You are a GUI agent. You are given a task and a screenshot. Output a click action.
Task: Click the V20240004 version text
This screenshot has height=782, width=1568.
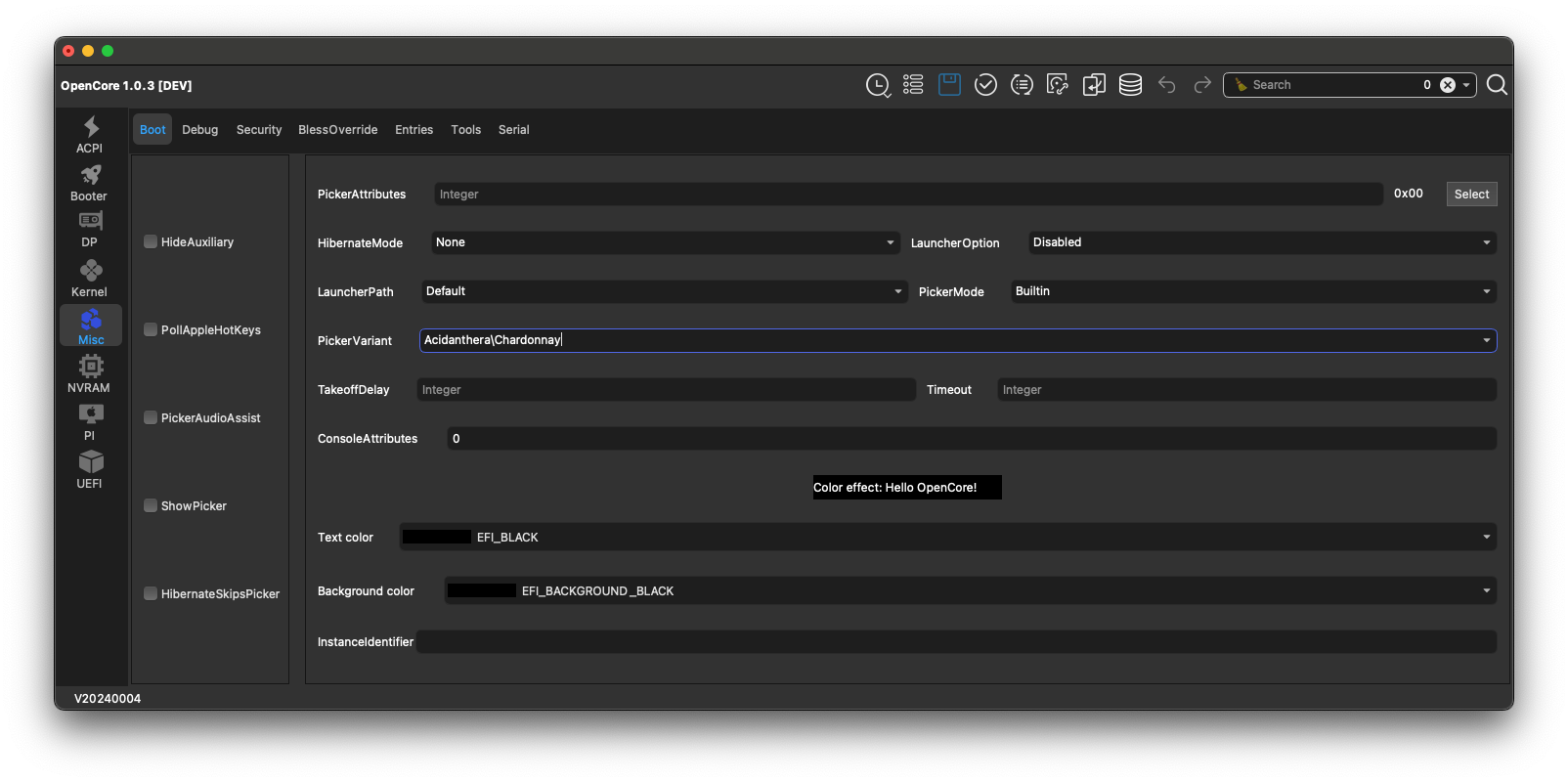point(108,698)
